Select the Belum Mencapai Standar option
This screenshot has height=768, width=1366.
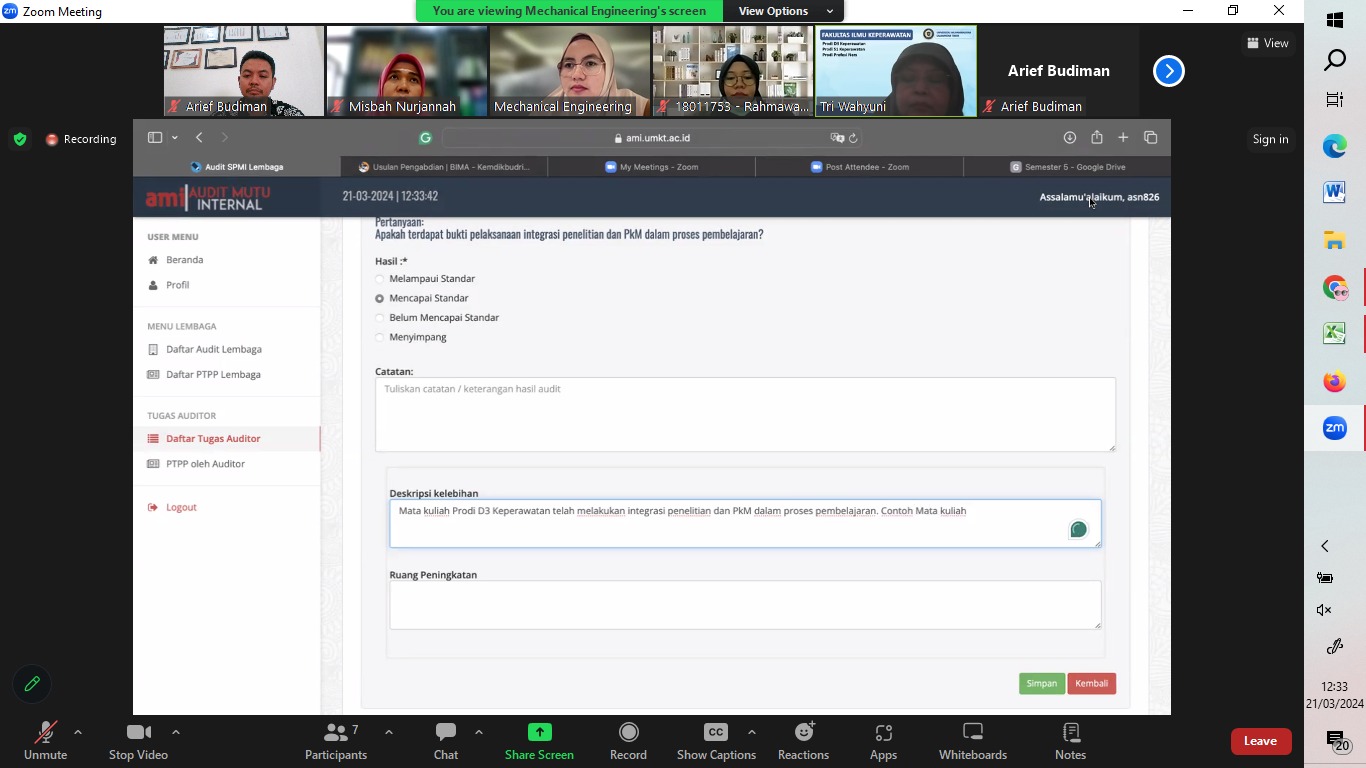click(380, 318)
